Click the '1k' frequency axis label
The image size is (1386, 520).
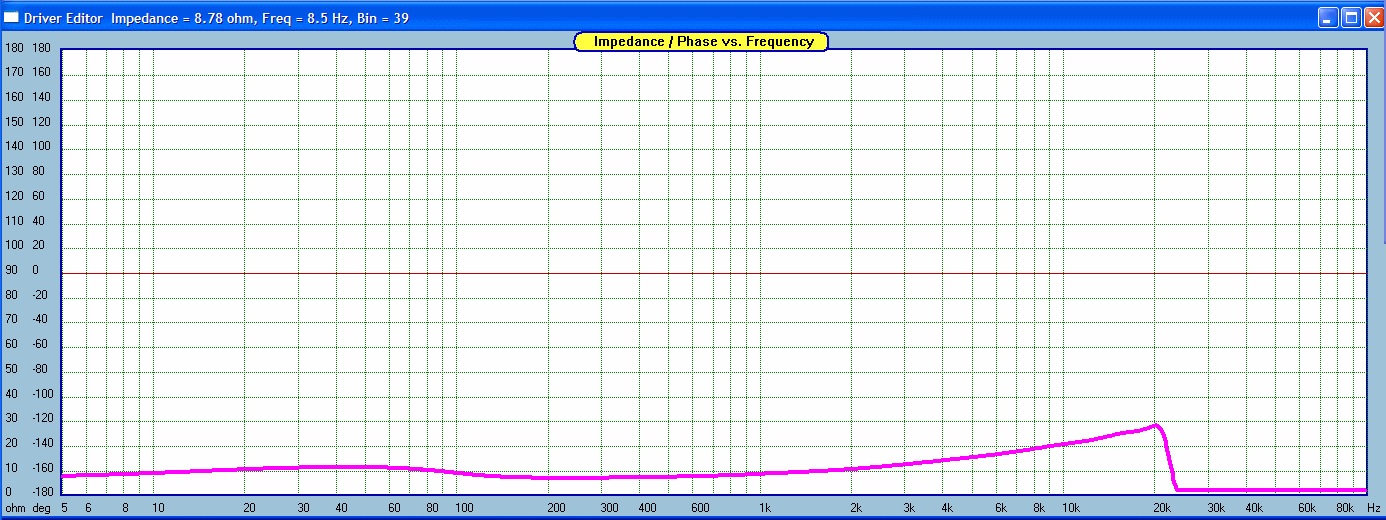tap(763, 508)
